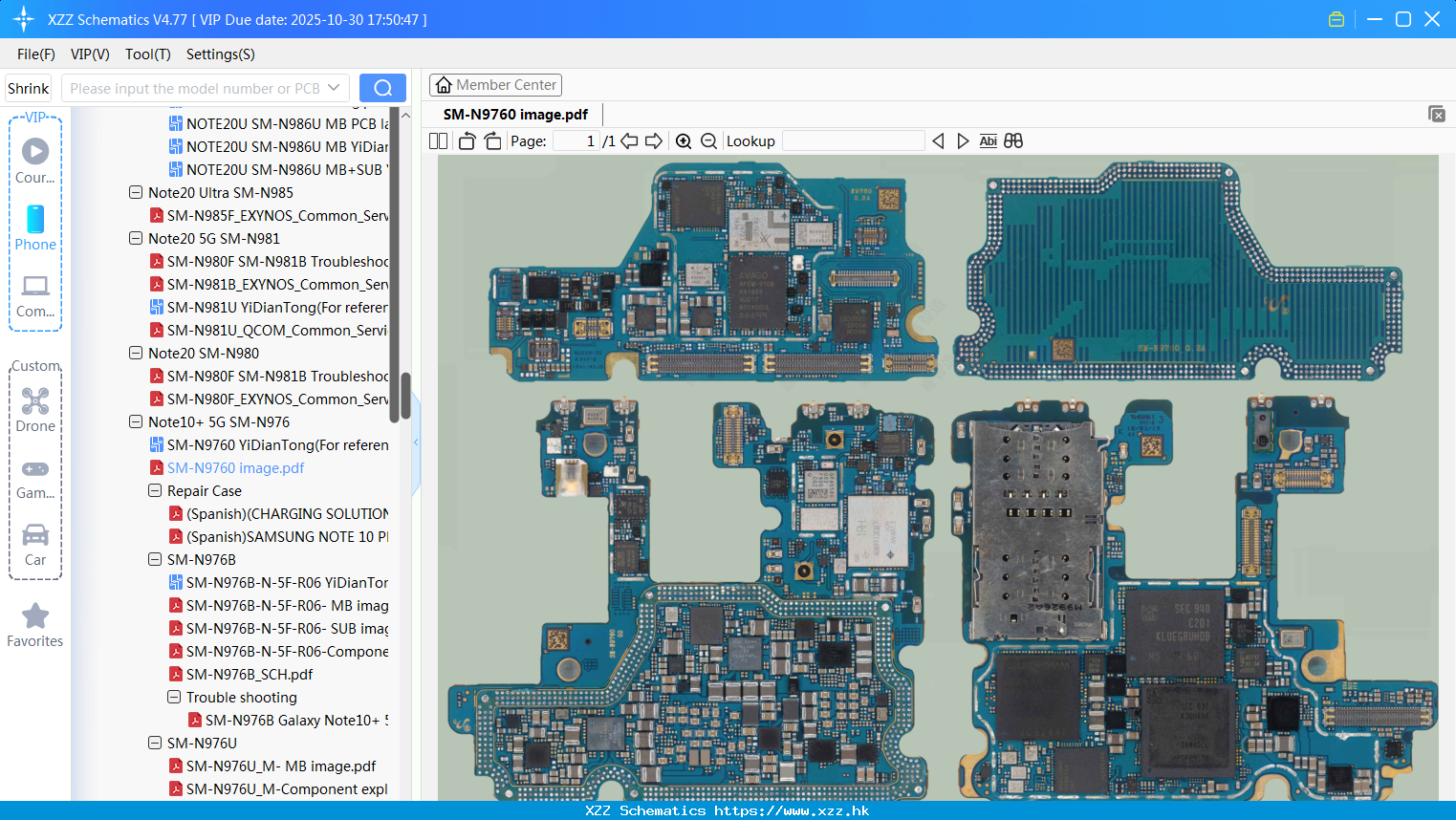
Task: Open SM-N976B-N-5F-R06-Compone PDF
Action: (278, 651)
